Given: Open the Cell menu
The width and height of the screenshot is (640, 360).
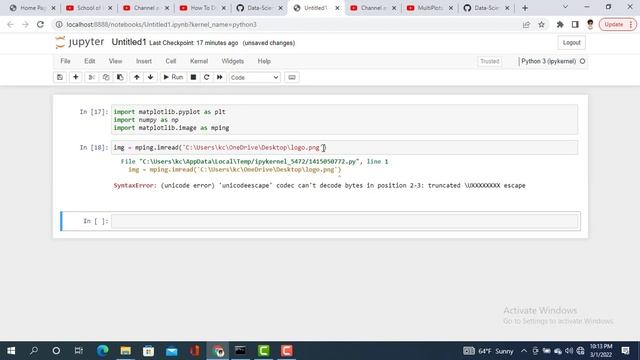Looking at the screenshot, I should click(x=171, y=61).
